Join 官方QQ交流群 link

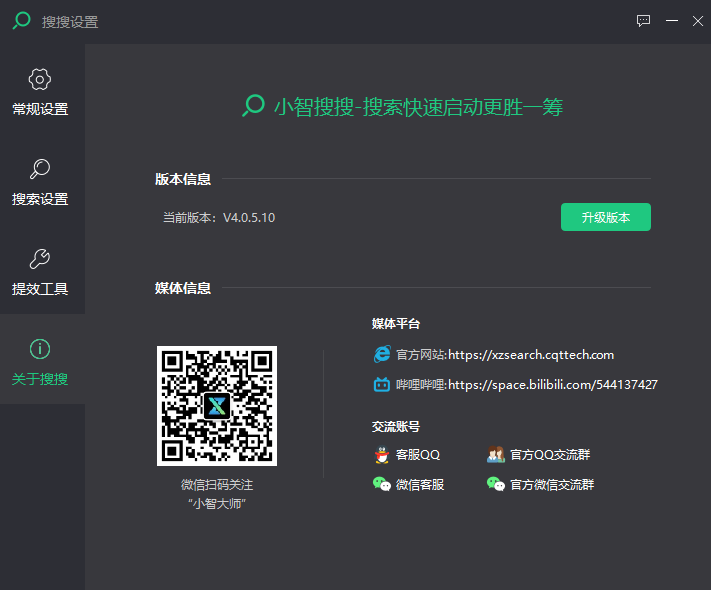[550, 454]
